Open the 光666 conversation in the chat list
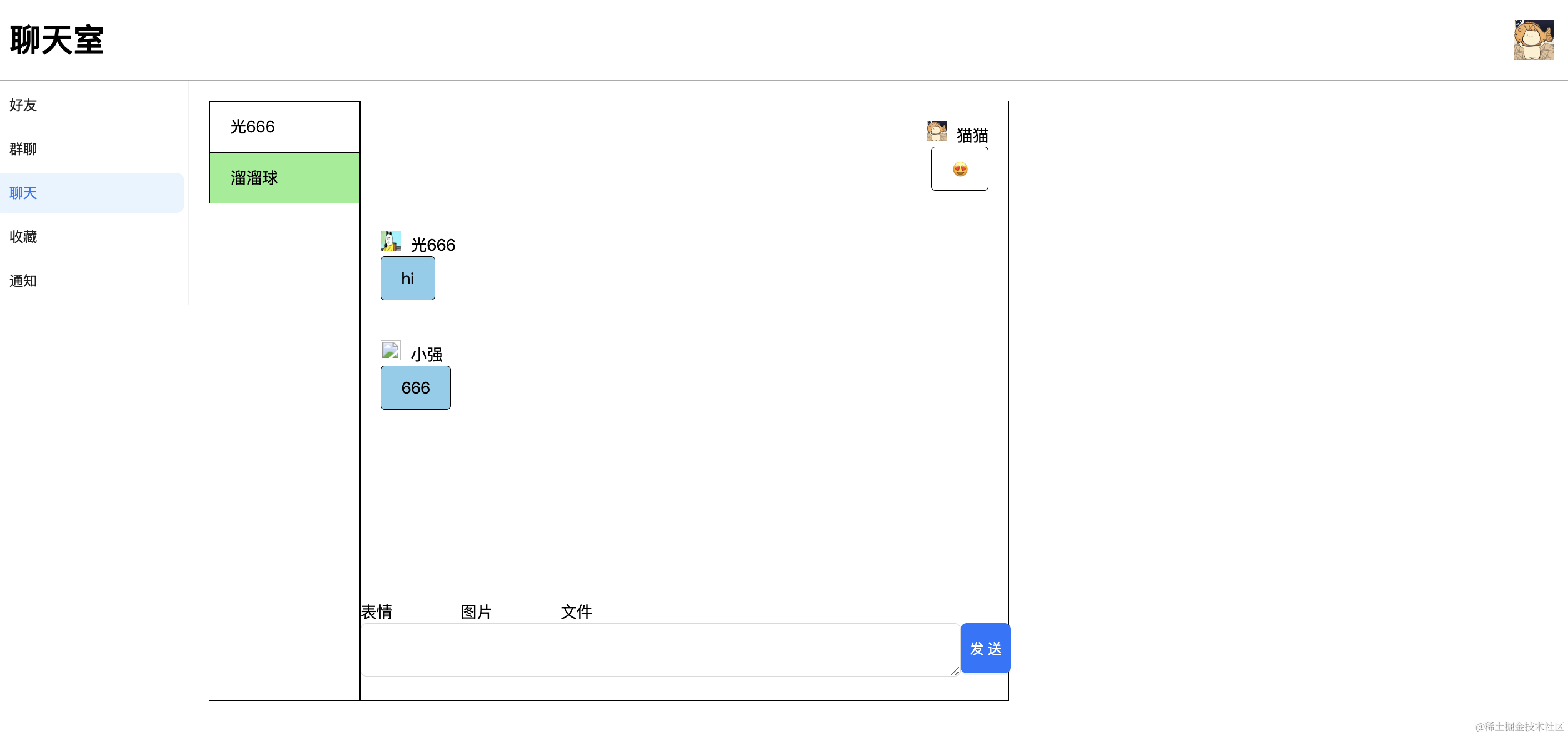1568x736 pixels. (284, 127)
